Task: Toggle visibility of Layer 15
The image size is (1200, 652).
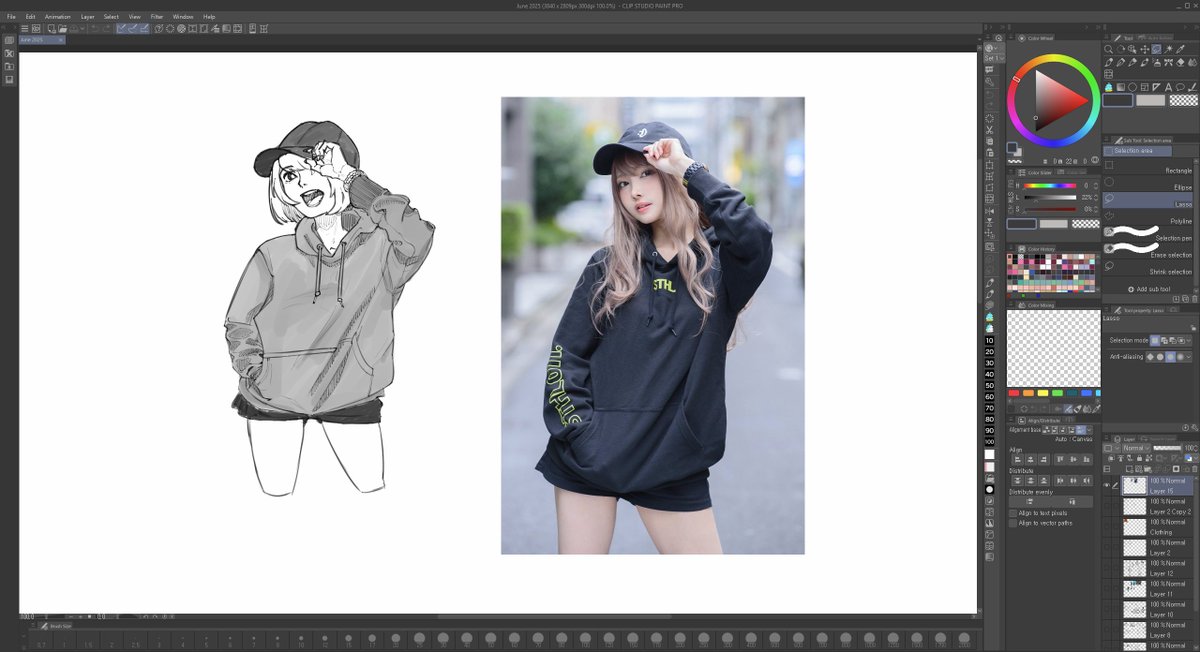Action: 1105,485
